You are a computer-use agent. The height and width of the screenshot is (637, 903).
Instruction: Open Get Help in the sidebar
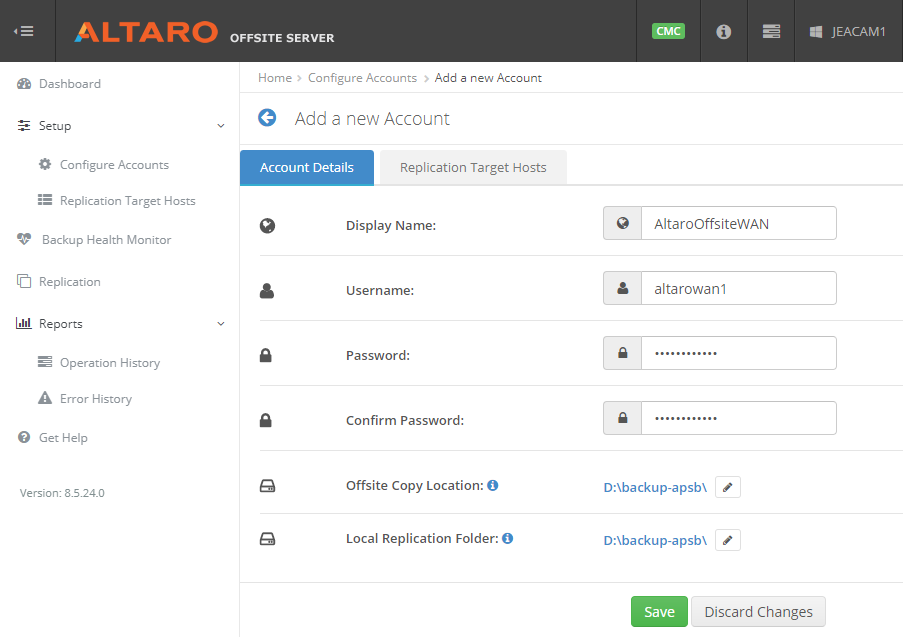click(63, 438)
